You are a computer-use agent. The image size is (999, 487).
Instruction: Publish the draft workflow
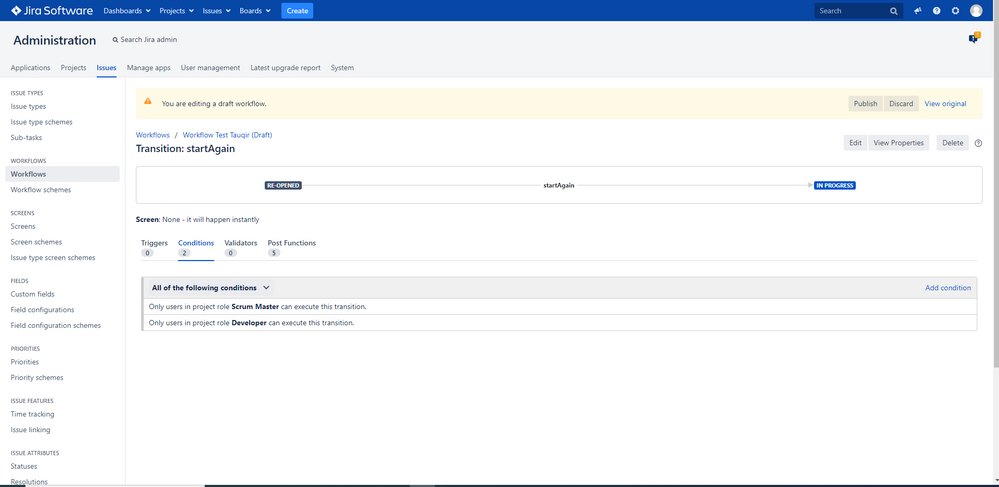(x=865, y=104)
